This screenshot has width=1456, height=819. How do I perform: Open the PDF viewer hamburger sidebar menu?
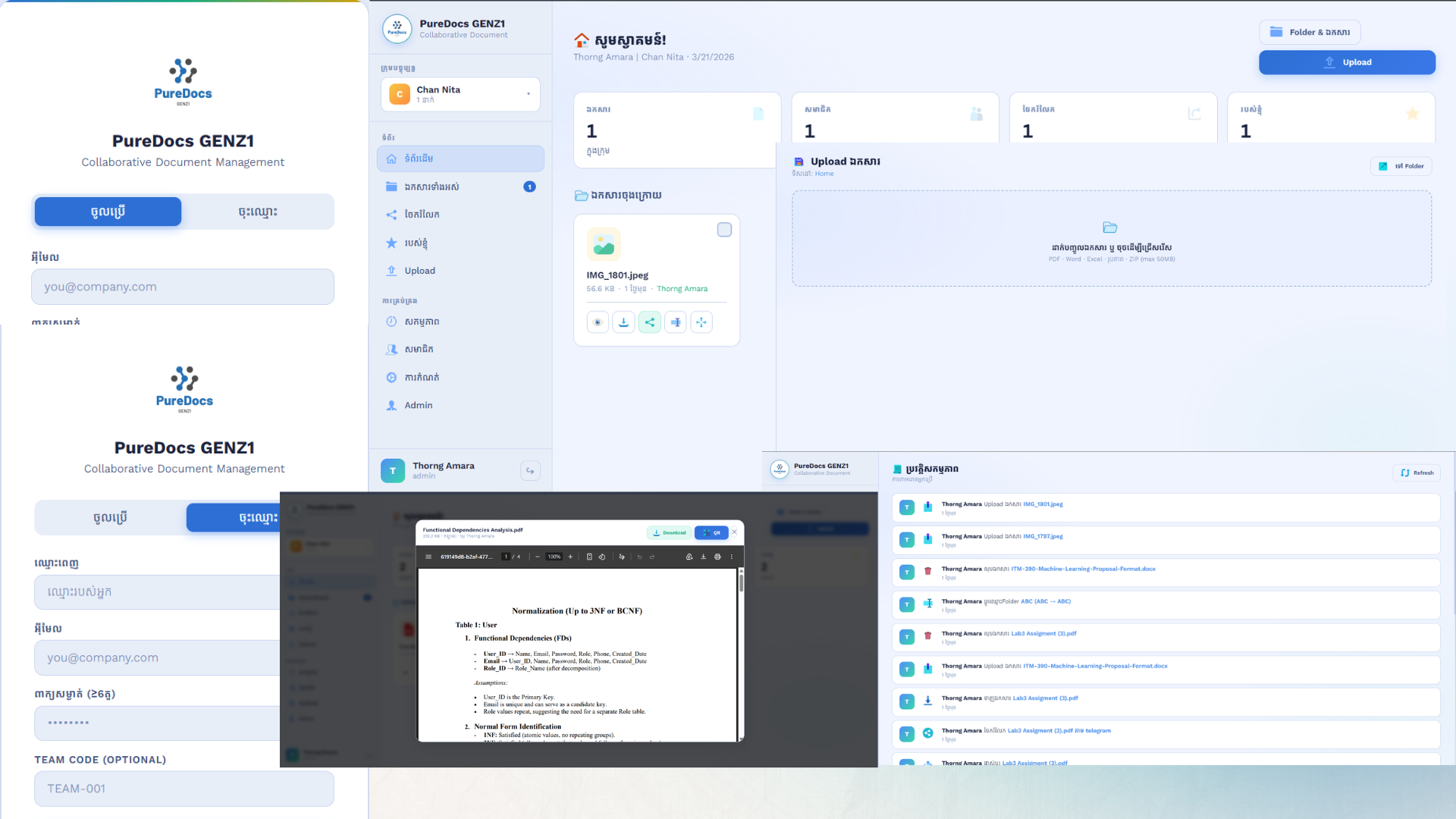point(428,557)
